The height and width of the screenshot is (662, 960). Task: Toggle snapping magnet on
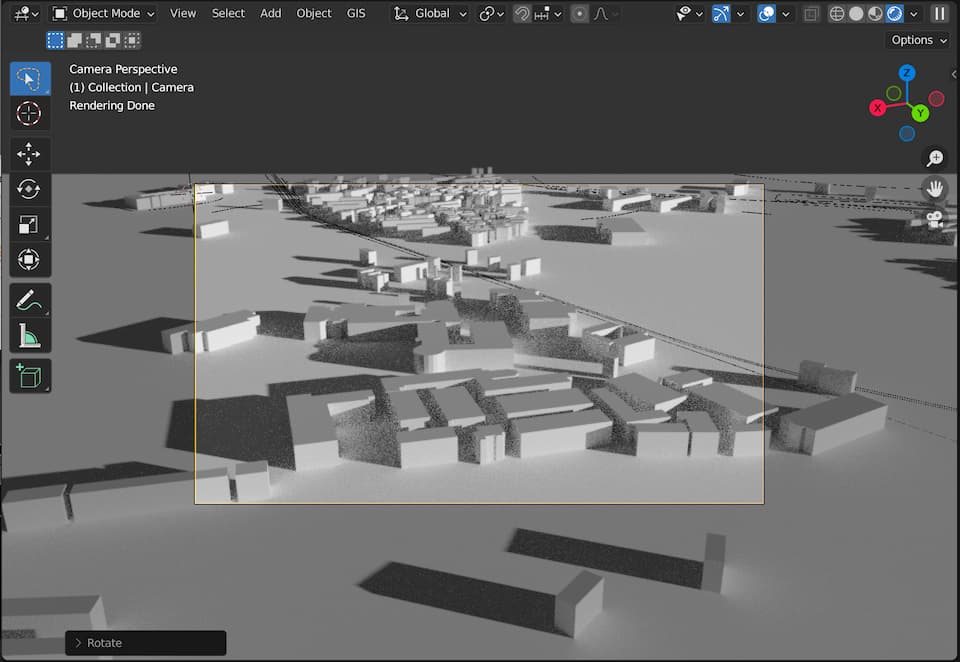[x=522, y=14]
